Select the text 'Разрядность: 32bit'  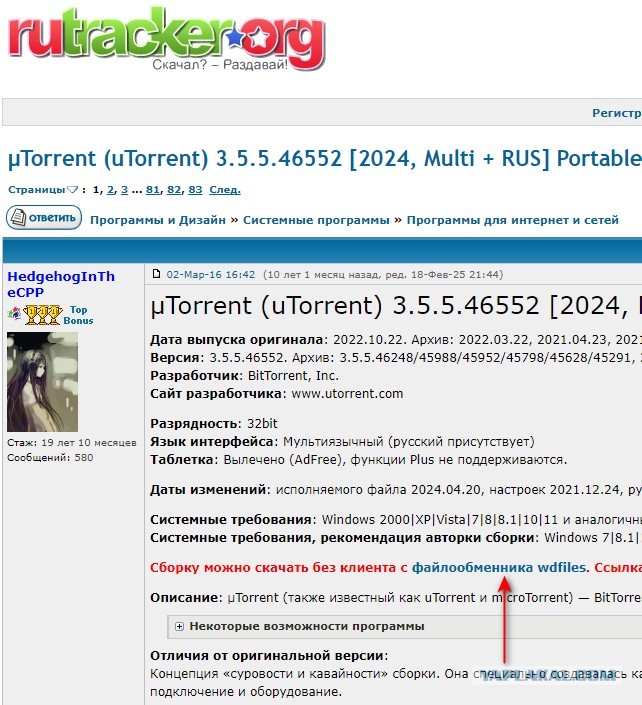pyautogui.click(x=214, y=424)
